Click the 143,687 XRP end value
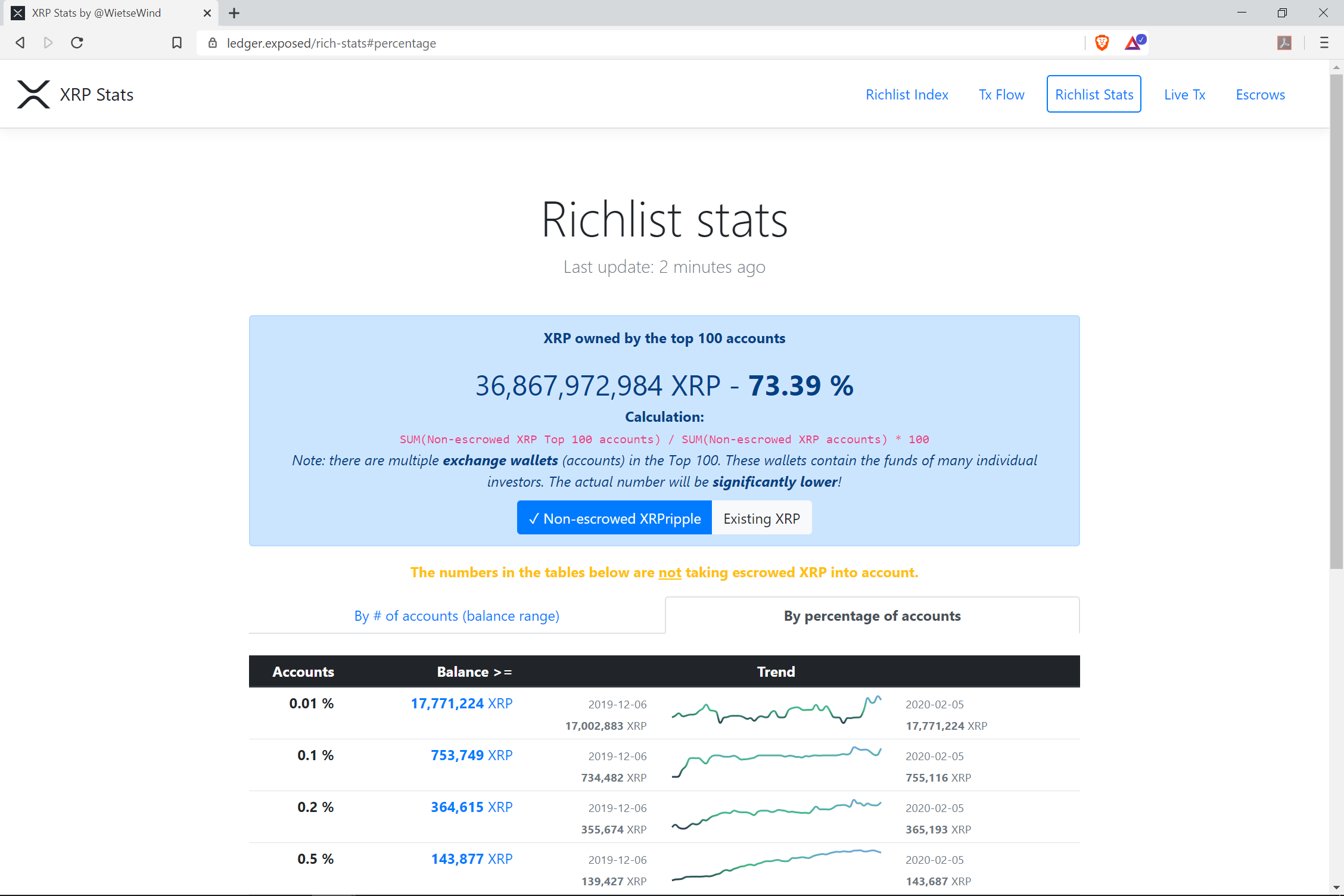This screenshot has height=896, width=1344. (x=938, y=881)
